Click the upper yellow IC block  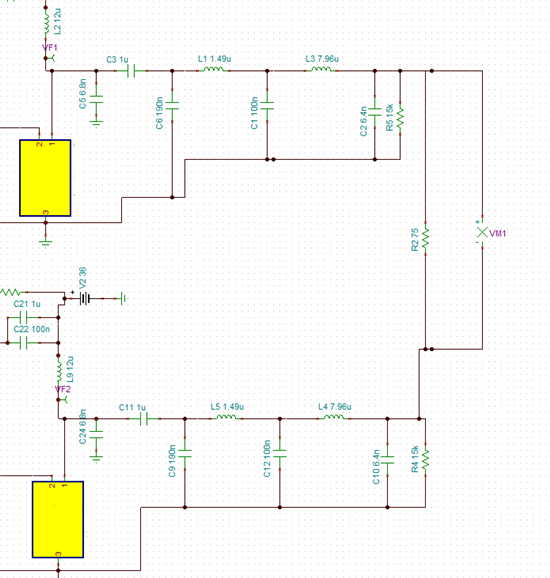(45, 178)
